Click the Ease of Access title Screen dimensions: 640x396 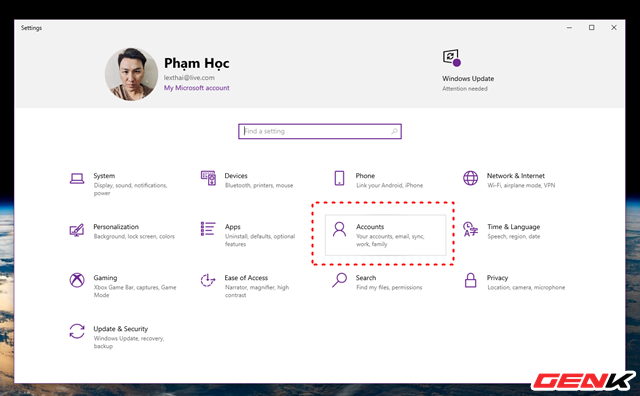[246, 278]
